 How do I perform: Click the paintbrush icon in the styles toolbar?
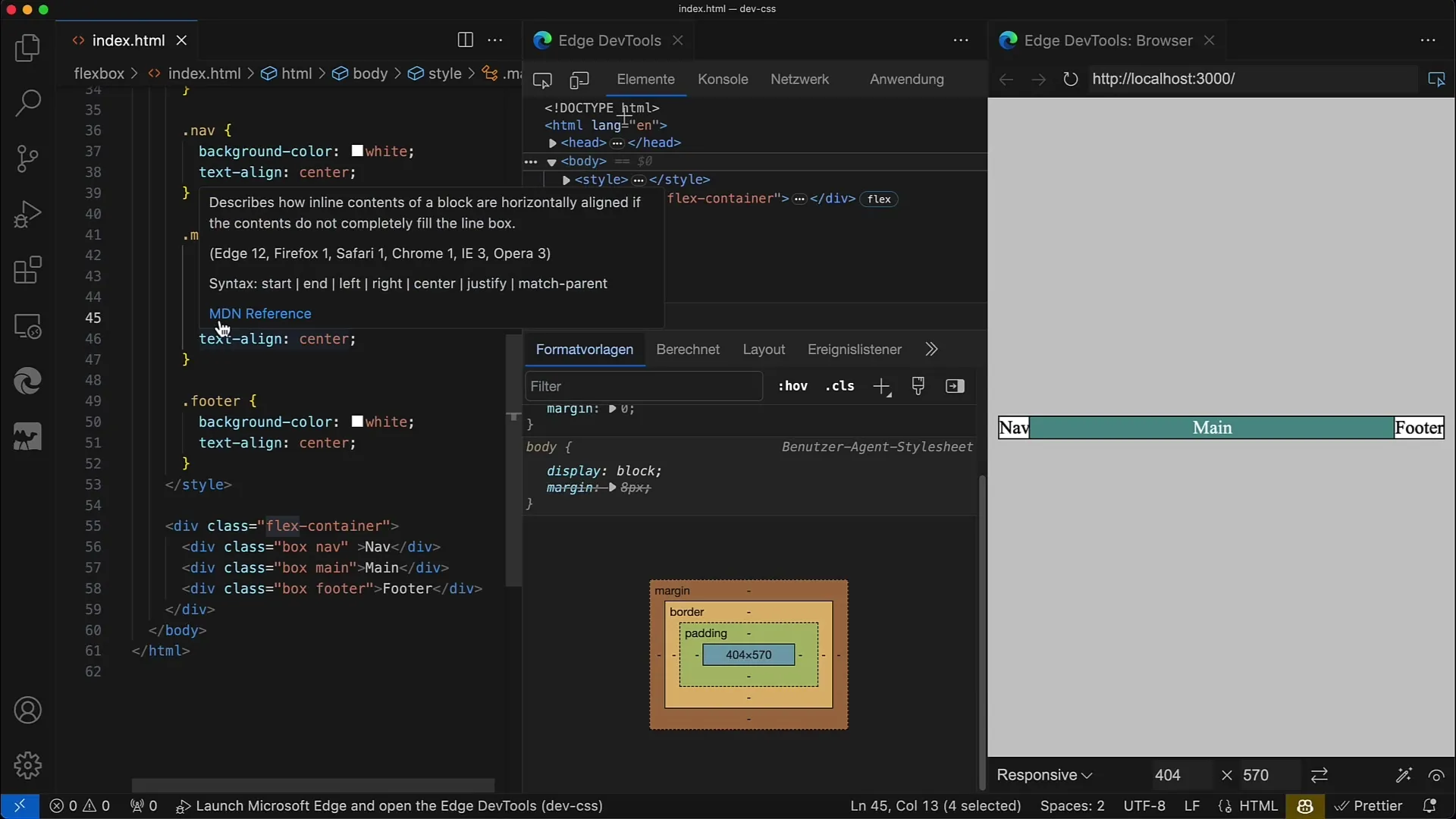(918, 386)
